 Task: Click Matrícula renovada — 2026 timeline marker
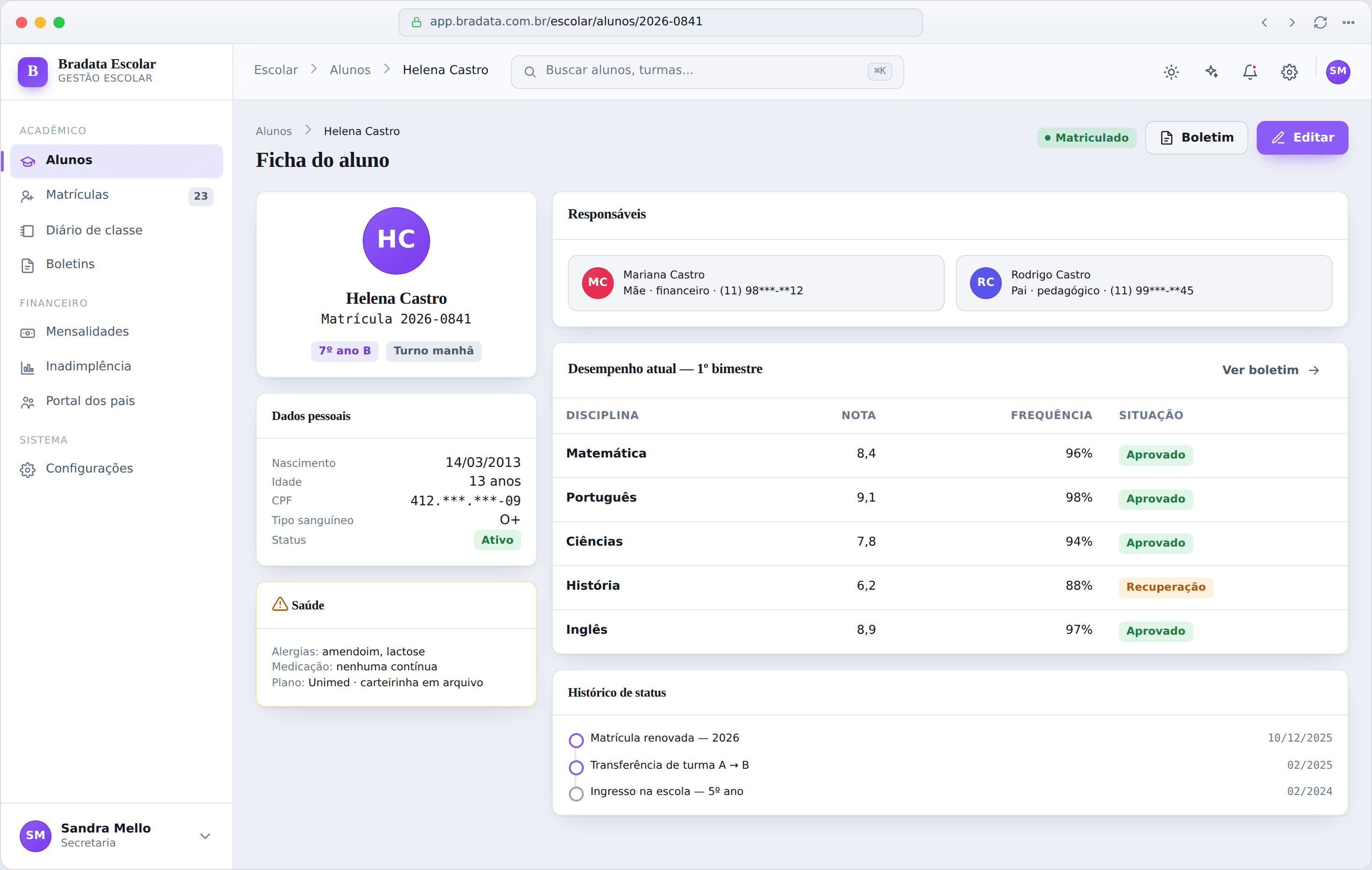pos(576,740)
